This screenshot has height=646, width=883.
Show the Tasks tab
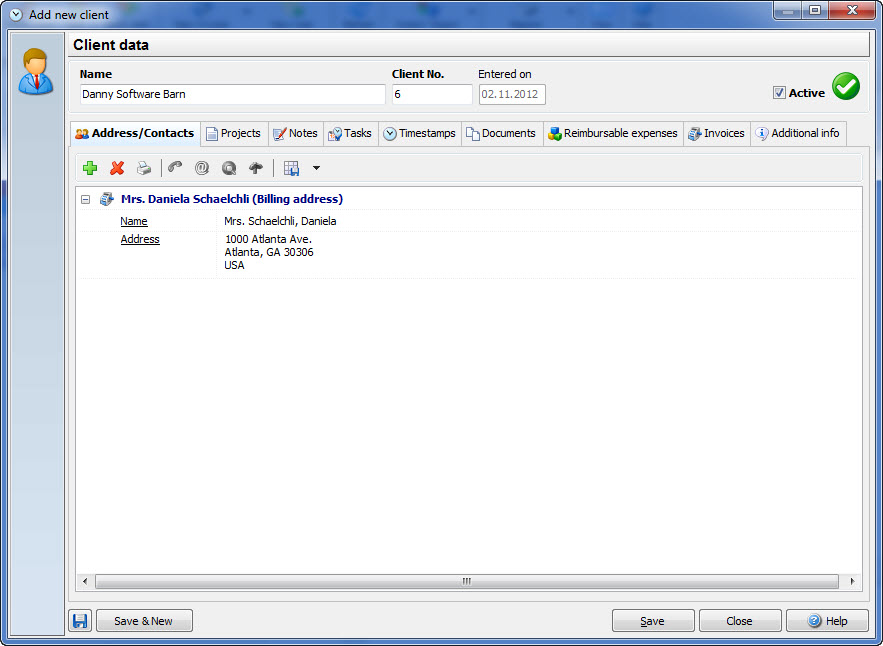pyautogui.click(x=351, y=133)
